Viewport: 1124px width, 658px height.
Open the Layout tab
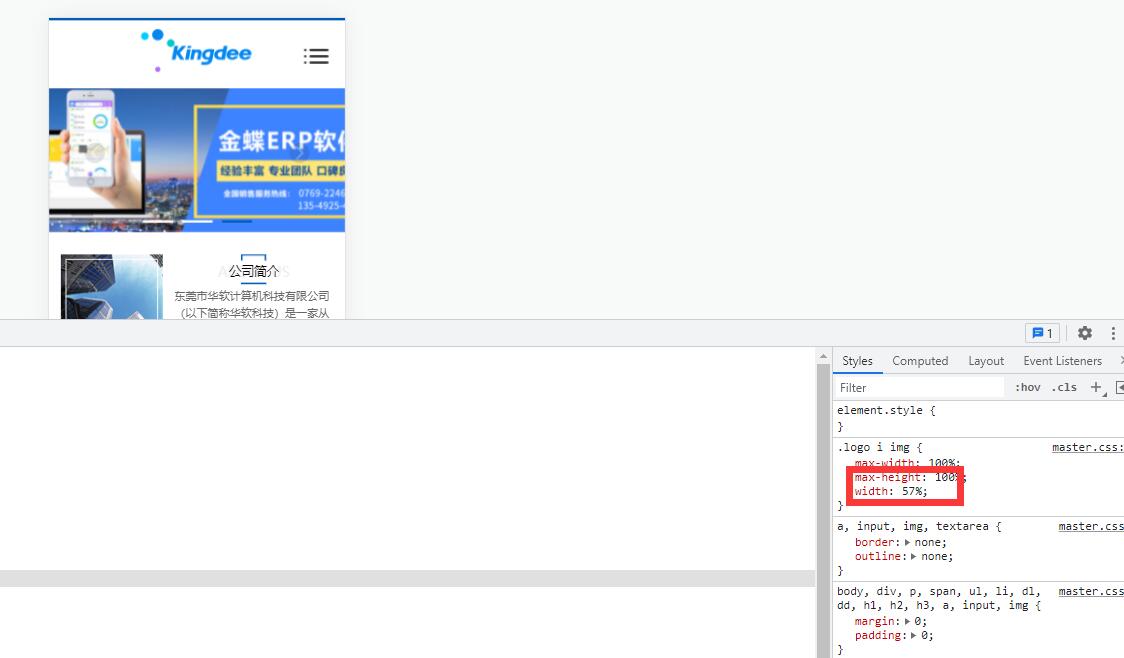(x=986, y=361)
